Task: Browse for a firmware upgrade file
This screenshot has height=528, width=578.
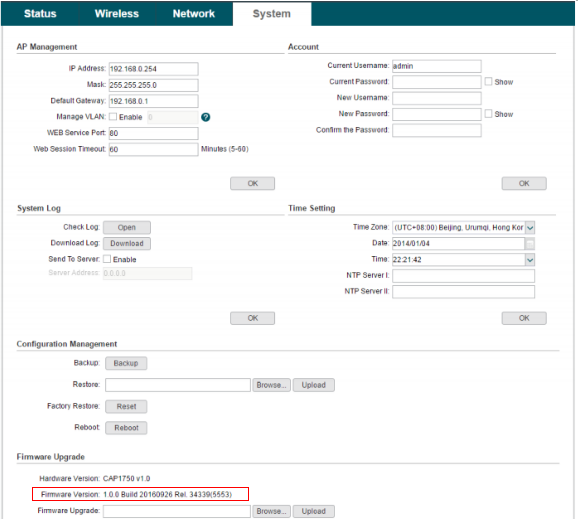Action: coord(271,511)
